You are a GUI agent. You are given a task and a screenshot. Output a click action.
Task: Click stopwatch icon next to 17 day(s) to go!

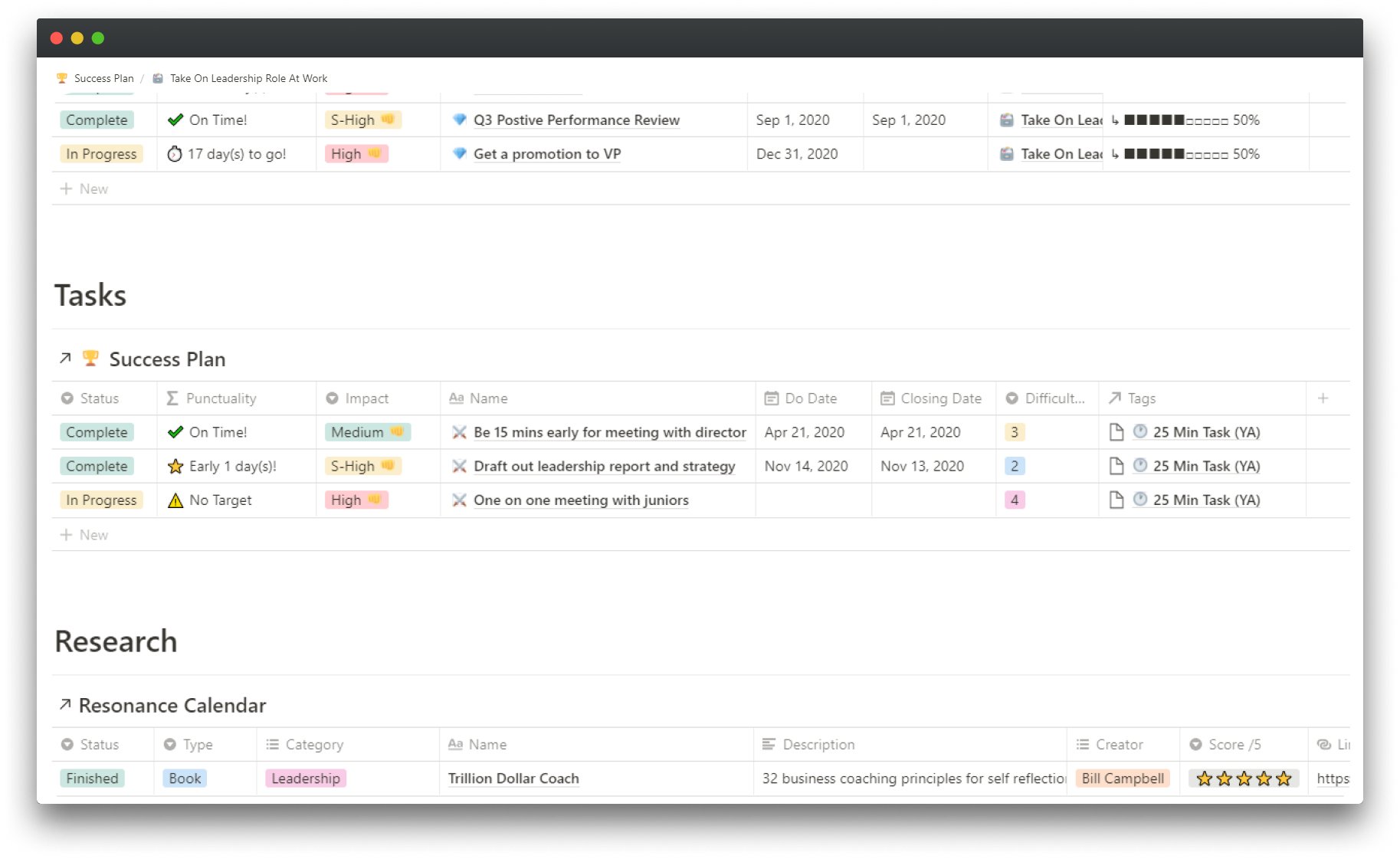(x=175, y=154)
